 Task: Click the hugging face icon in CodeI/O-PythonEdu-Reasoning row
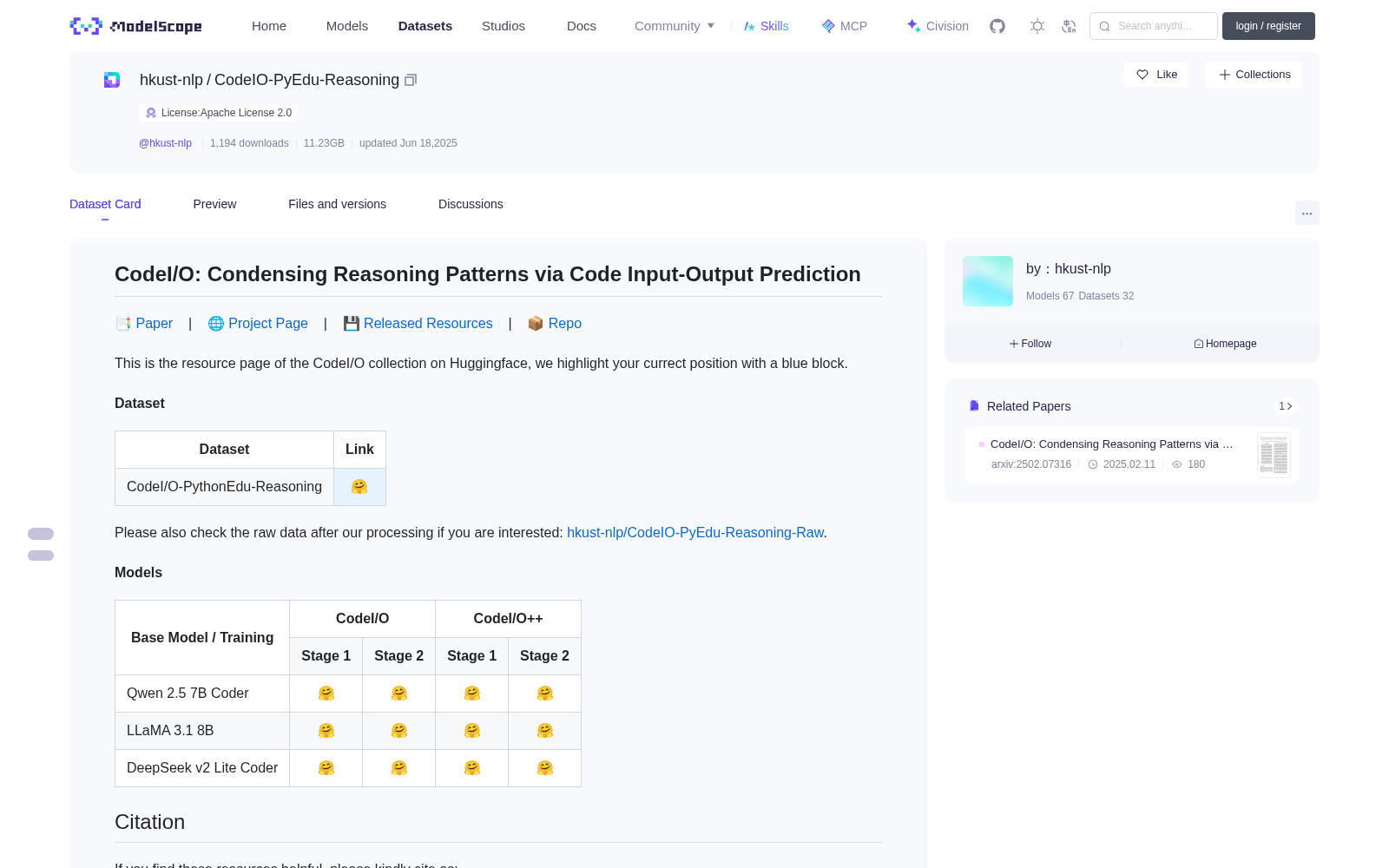click(x=359, y=487)
